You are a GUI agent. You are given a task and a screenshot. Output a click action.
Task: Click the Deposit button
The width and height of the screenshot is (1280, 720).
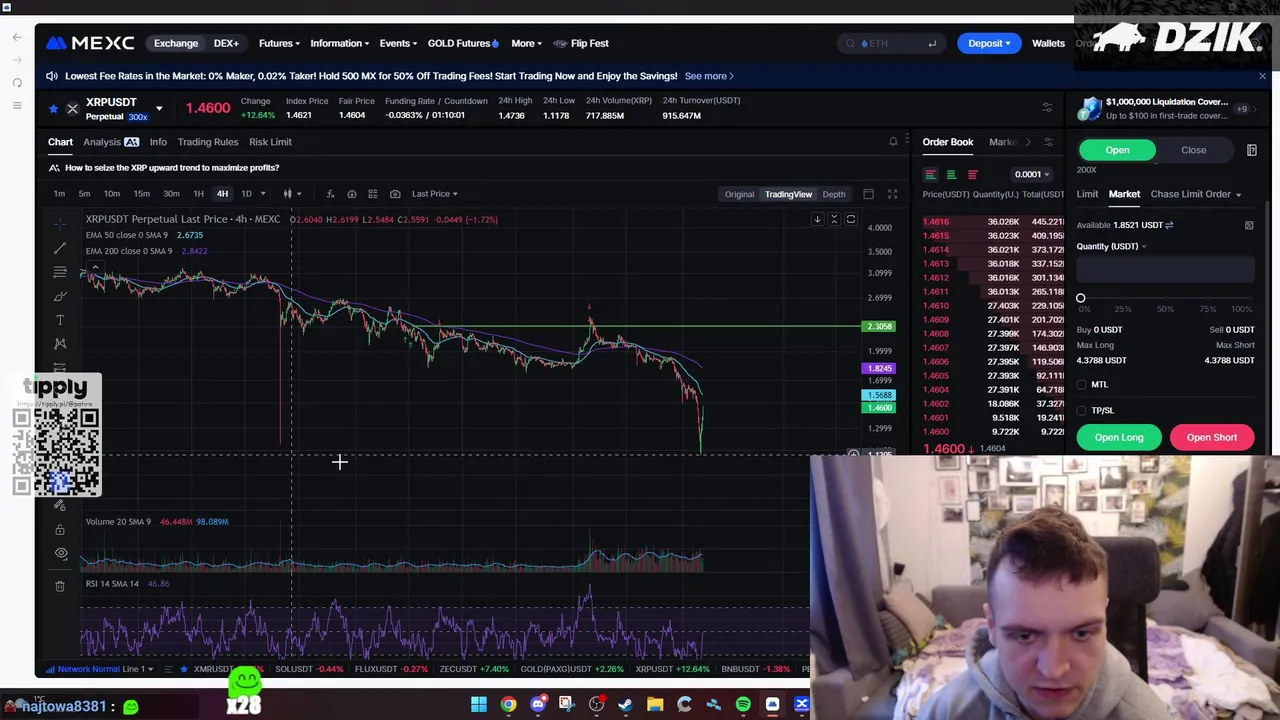point(989,43)
